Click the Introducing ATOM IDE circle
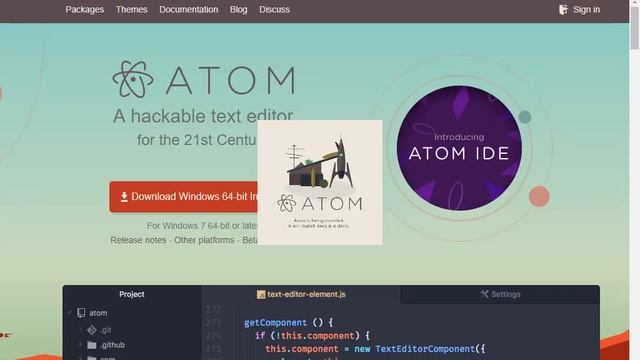640x360 pixels. 459,148
